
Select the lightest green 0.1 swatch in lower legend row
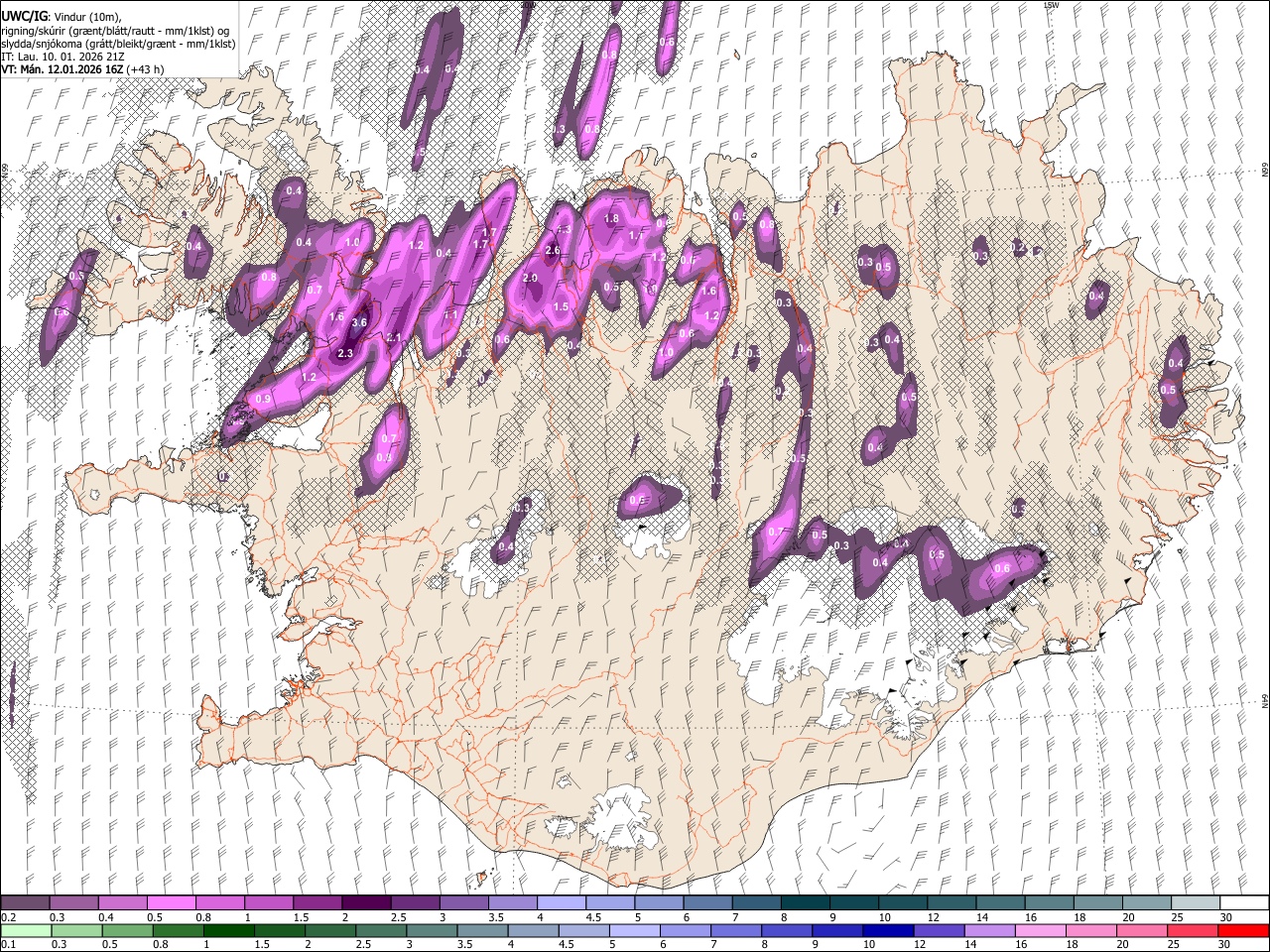25,930
